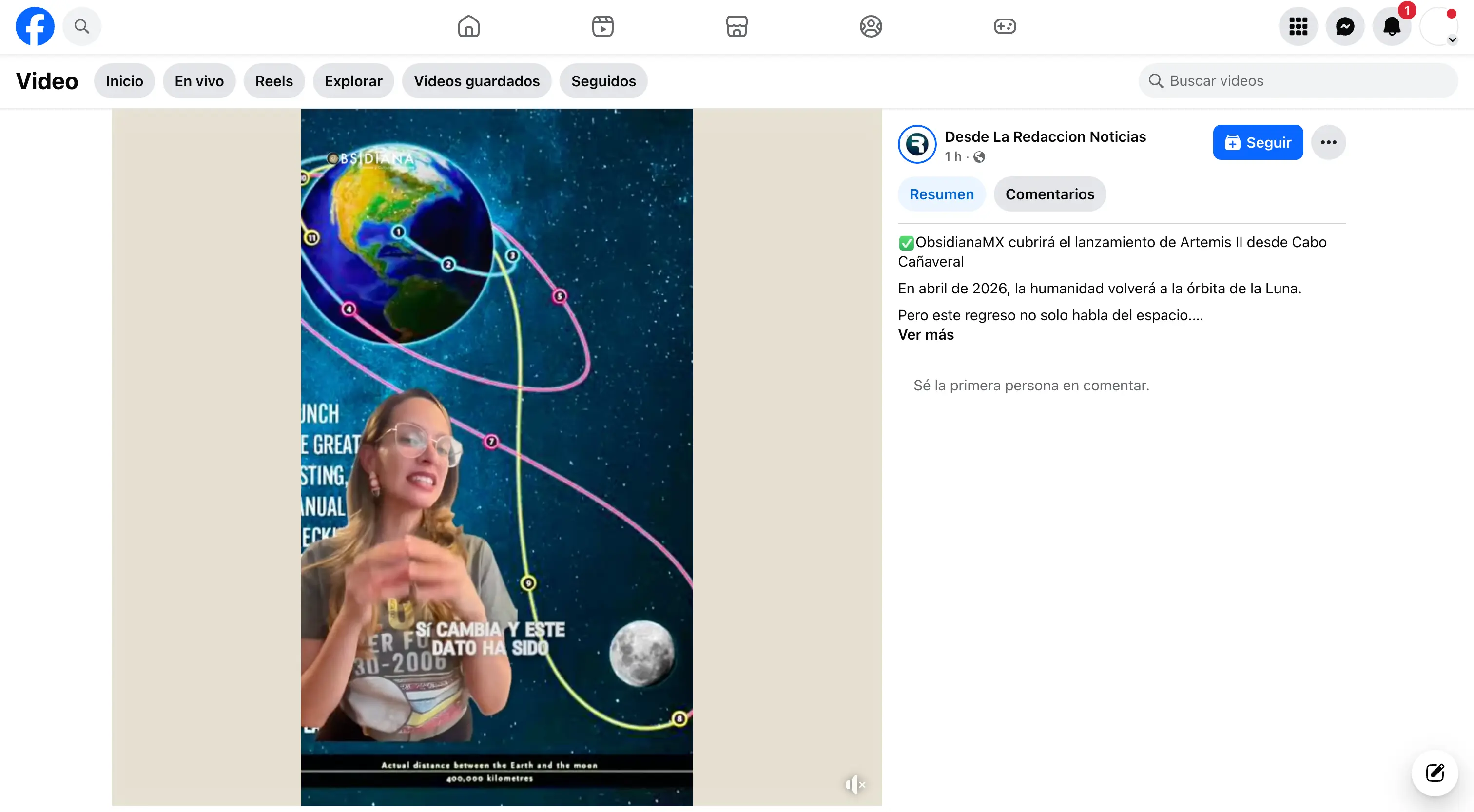The height and width of the screenshot is (812, 1474).
Task: Open account profile dropdown arrow
Action: [x=1452, y=39]
